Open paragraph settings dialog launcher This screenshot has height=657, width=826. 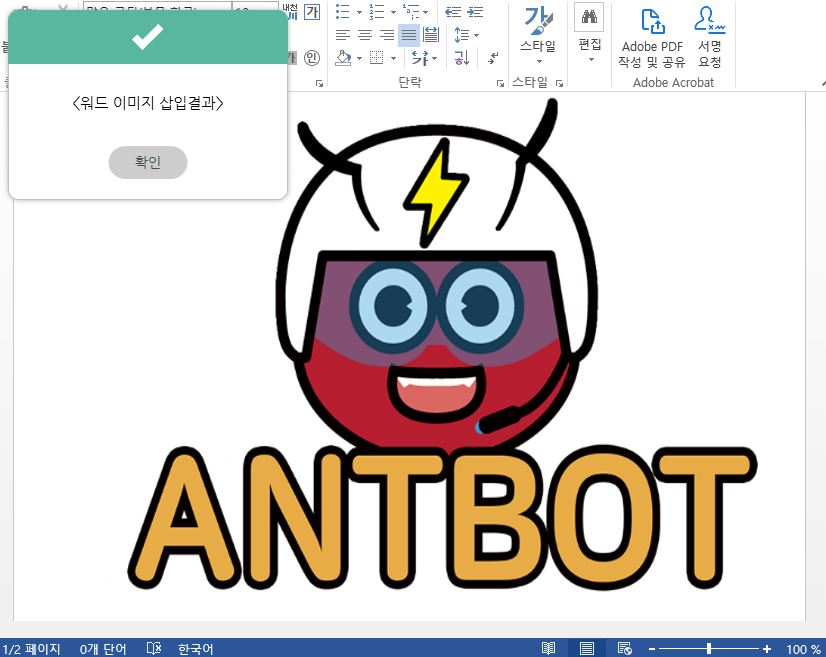[x=500, y=84]
